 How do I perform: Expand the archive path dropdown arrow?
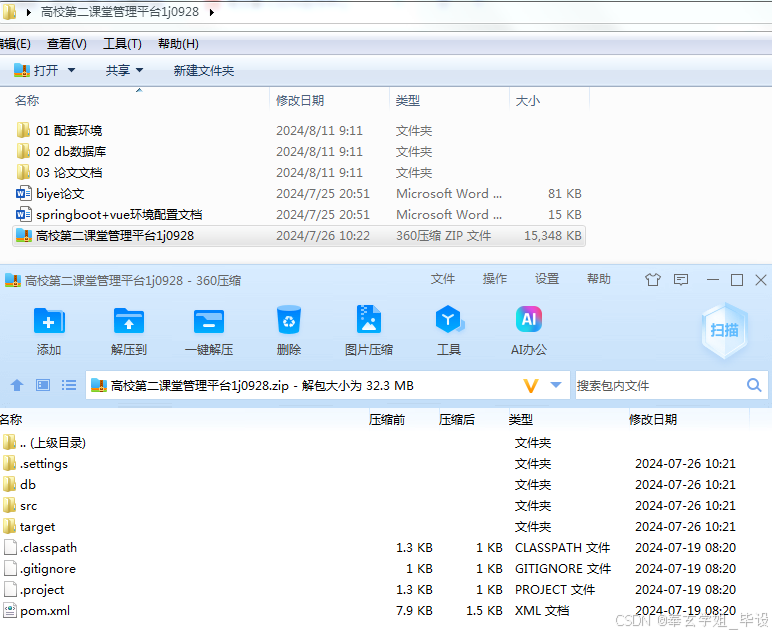click(x=556, y=385)
